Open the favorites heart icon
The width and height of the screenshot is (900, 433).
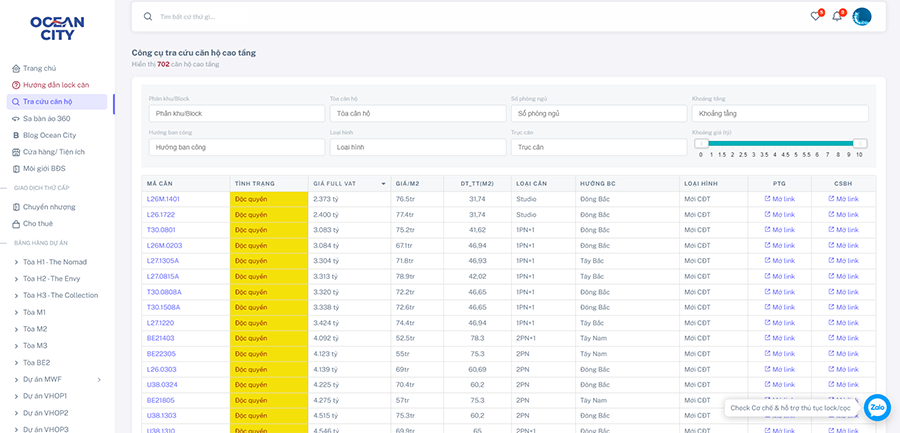[x=815, y=16]
